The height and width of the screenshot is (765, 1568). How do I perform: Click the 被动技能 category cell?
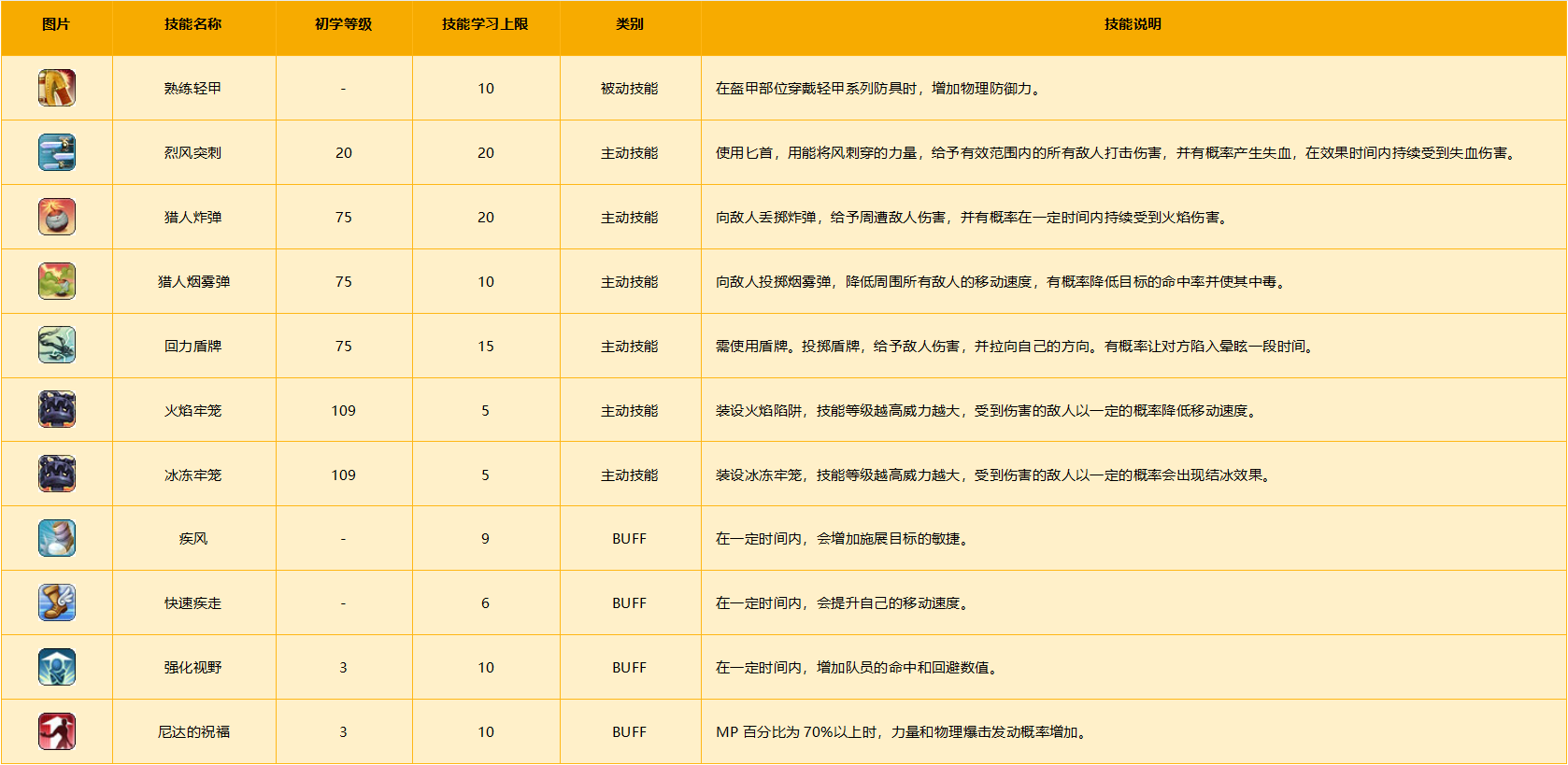coord(630,89)
